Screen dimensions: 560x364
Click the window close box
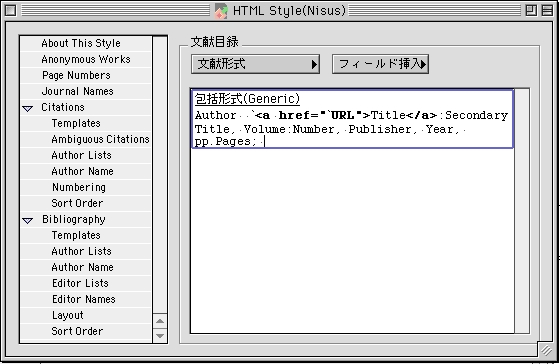coord(10,10)
